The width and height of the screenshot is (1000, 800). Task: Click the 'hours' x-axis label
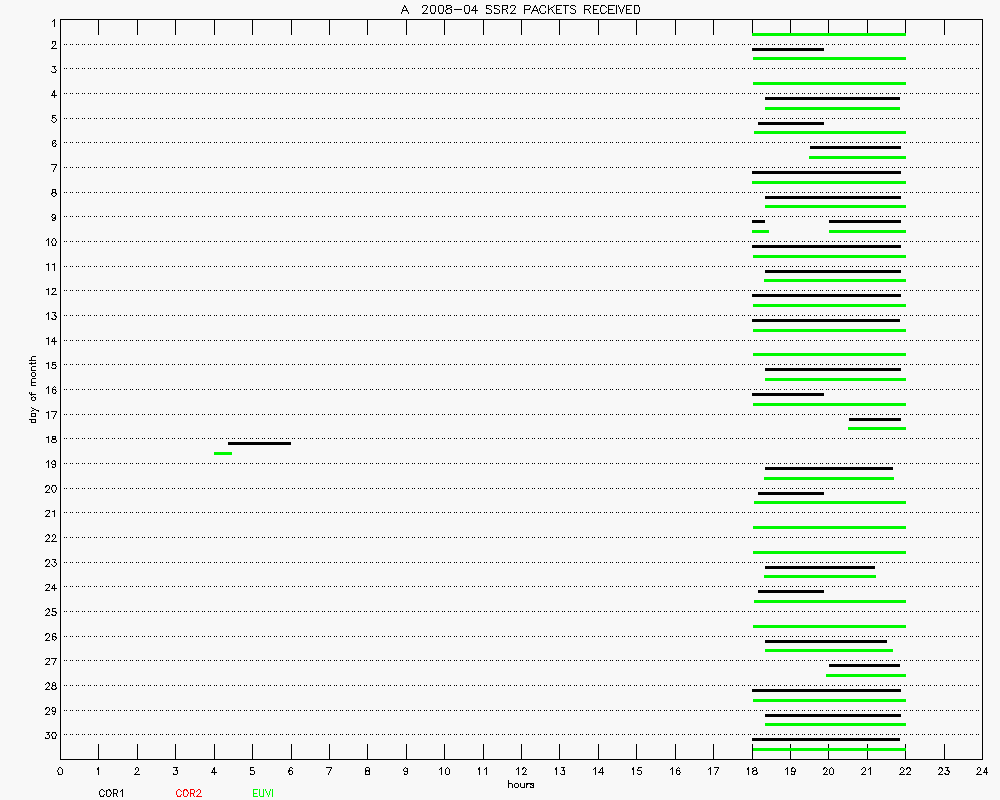pyautogui.click(x=520, y=784)
